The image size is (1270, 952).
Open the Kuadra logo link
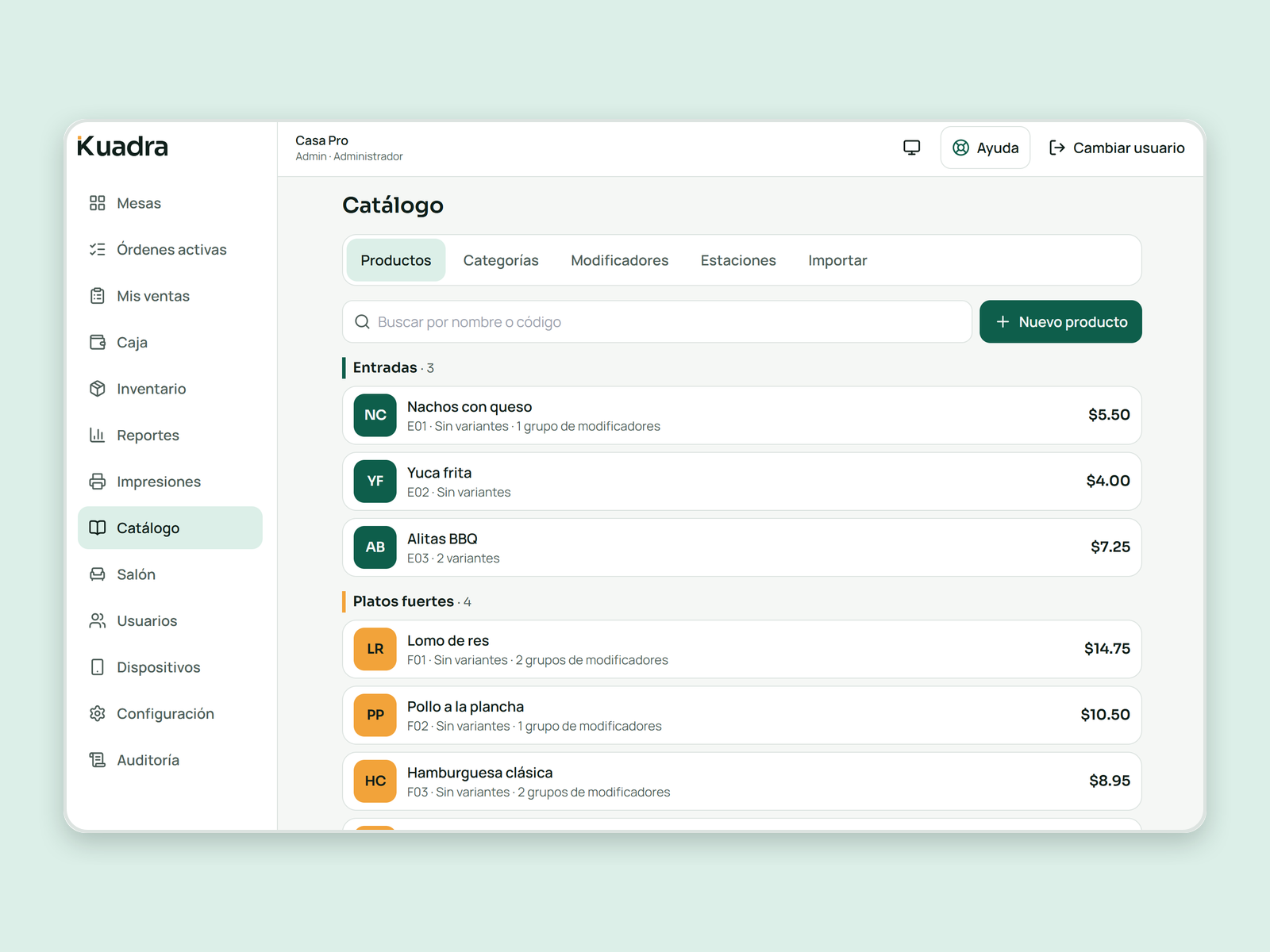[x=122, y=147]
